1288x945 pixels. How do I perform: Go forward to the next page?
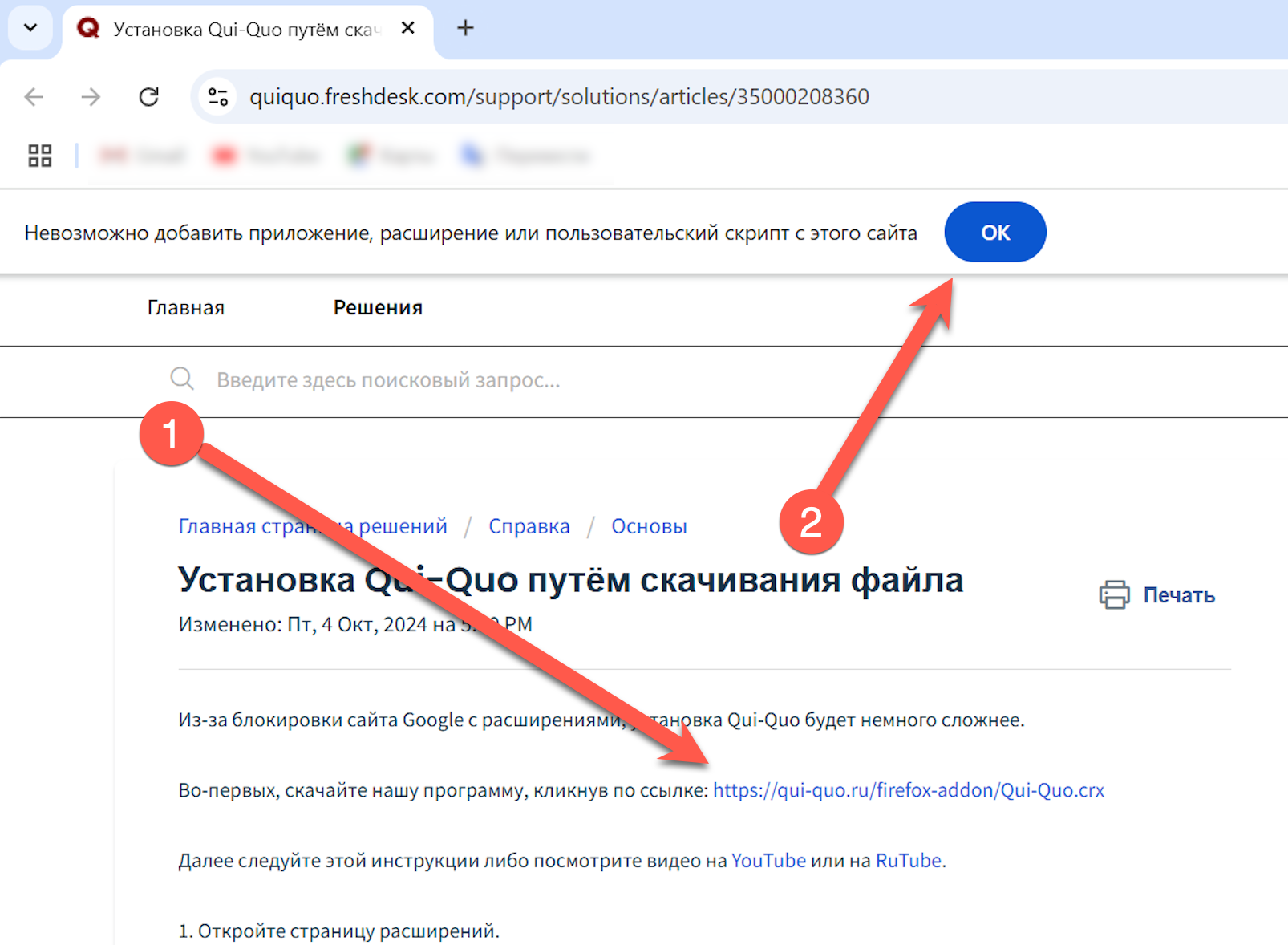point(91,97)
